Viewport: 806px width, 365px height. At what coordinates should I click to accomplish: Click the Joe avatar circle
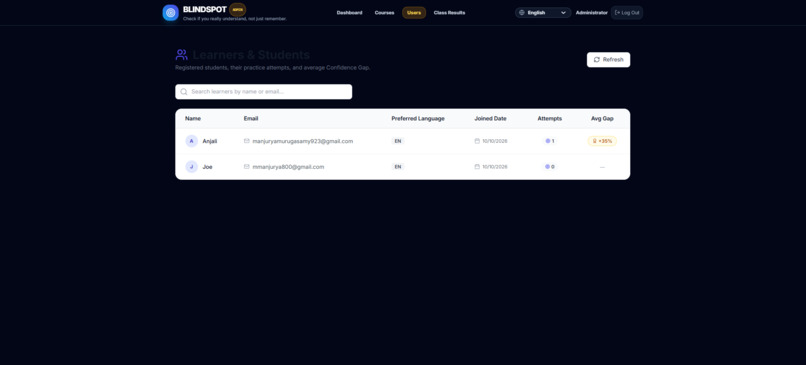click(x=192, y=167)
